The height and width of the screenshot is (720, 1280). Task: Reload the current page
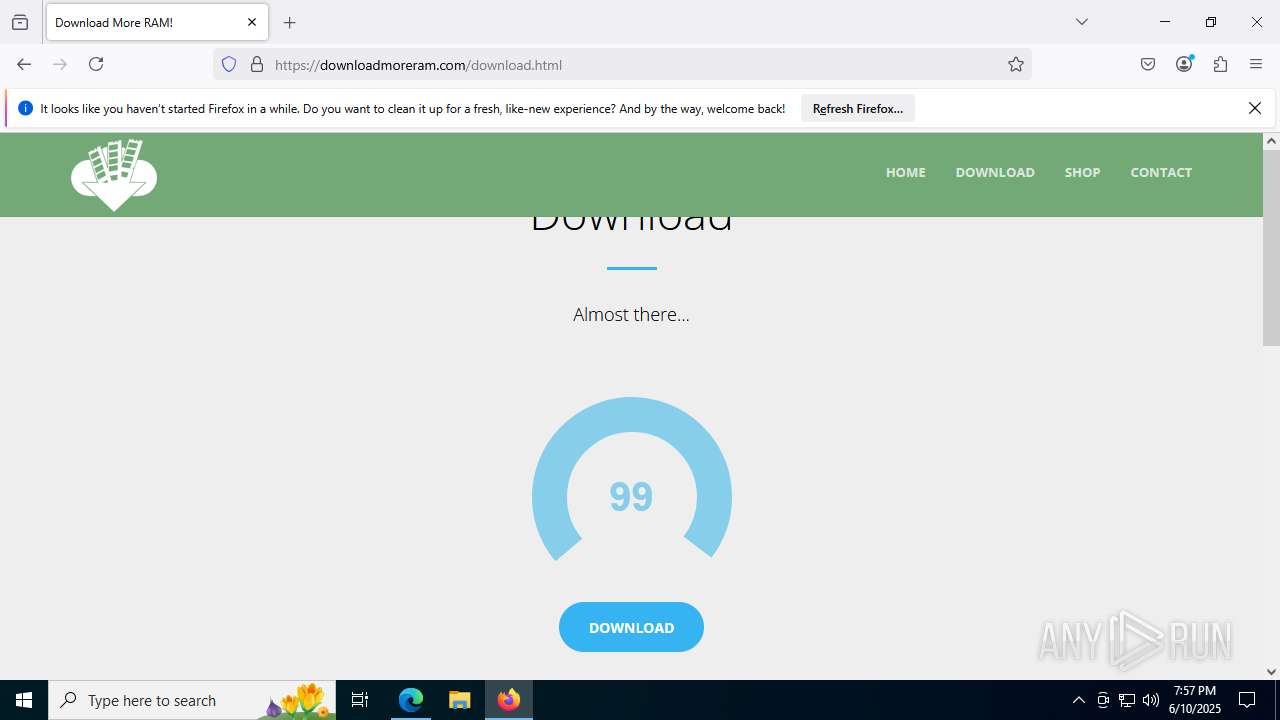(x=96, y=64)
